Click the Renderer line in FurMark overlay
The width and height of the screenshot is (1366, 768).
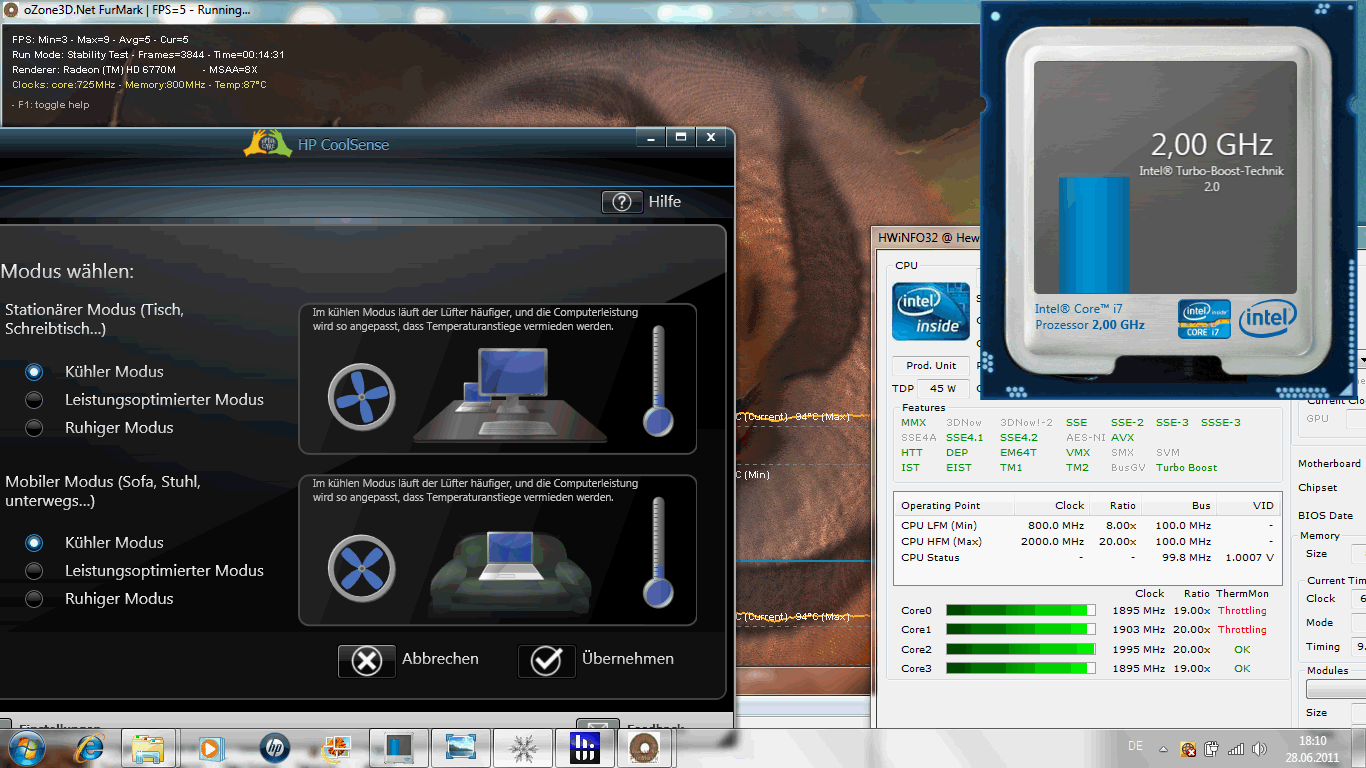click(x=135, y=70)
